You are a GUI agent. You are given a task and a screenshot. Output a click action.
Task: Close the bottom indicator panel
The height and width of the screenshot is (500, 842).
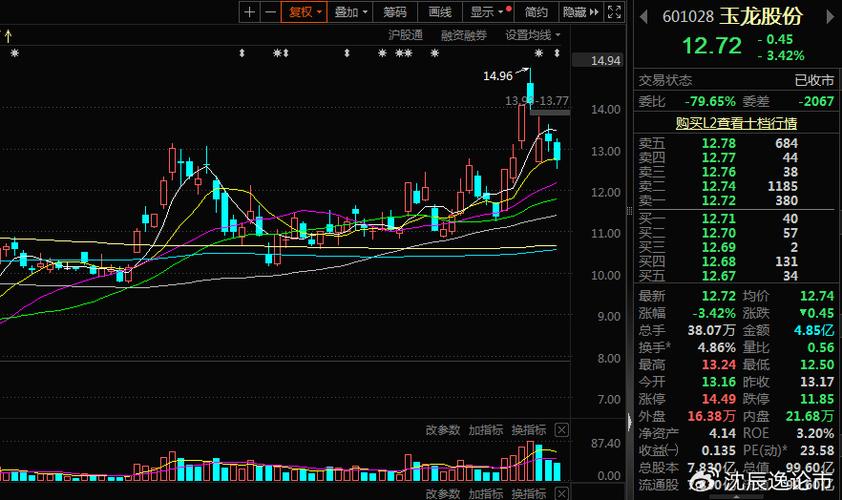(561, 493)
